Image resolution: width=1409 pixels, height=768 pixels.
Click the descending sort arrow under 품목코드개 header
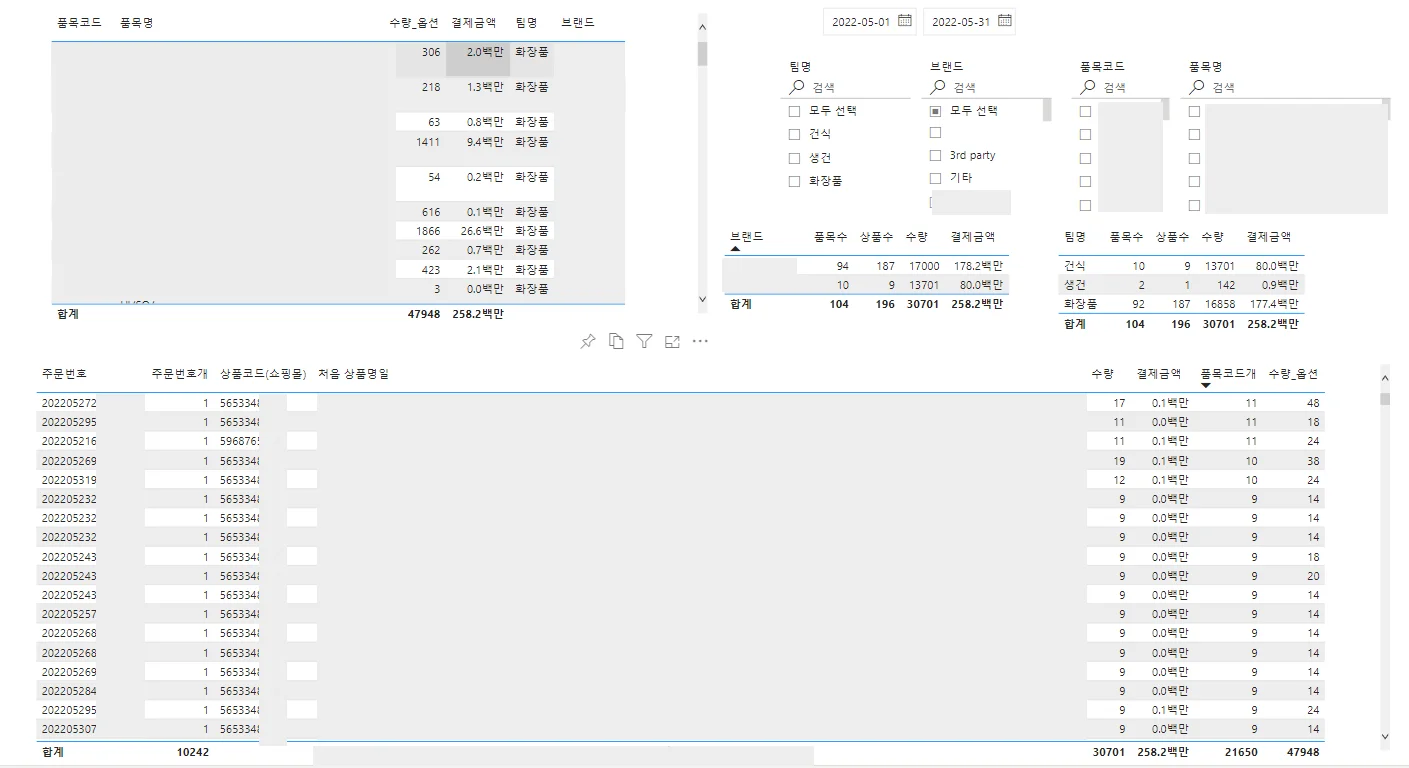[x=1206, y=386]
